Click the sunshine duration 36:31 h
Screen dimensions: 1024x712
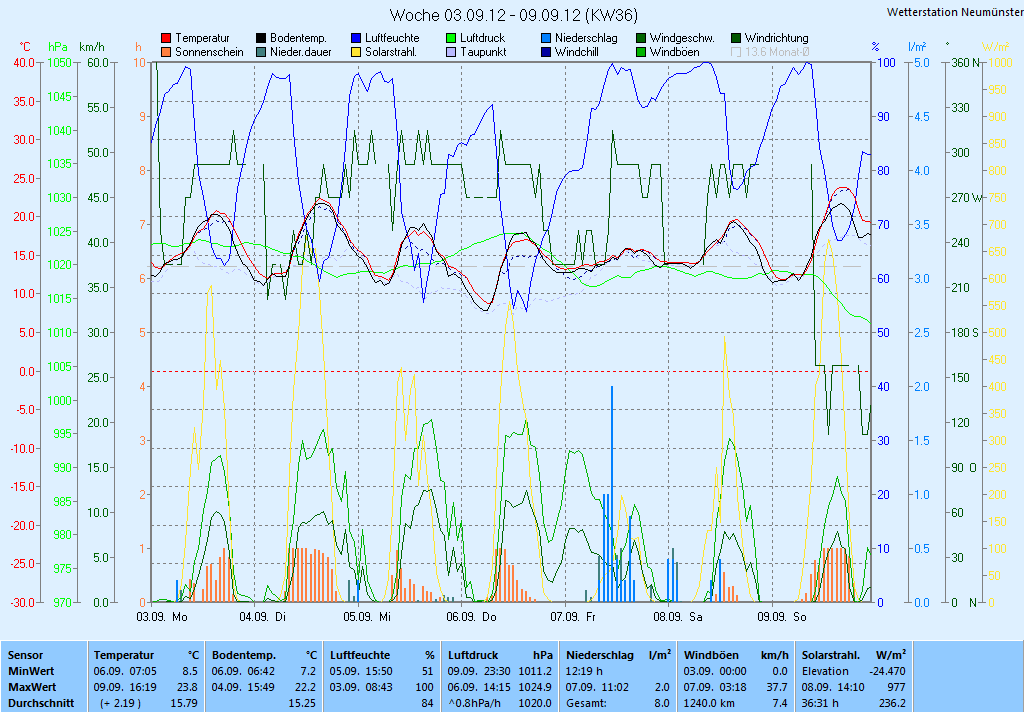(820, 704)
